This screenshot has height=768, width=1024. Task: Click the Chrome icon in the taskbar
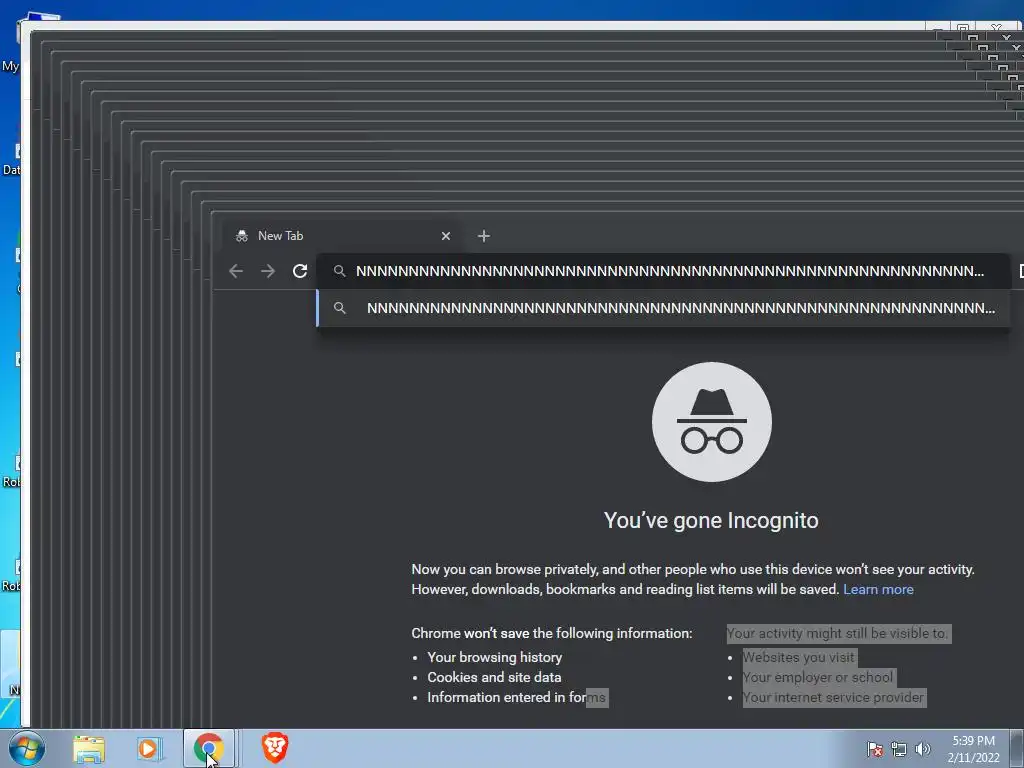(x=209, y=748)
